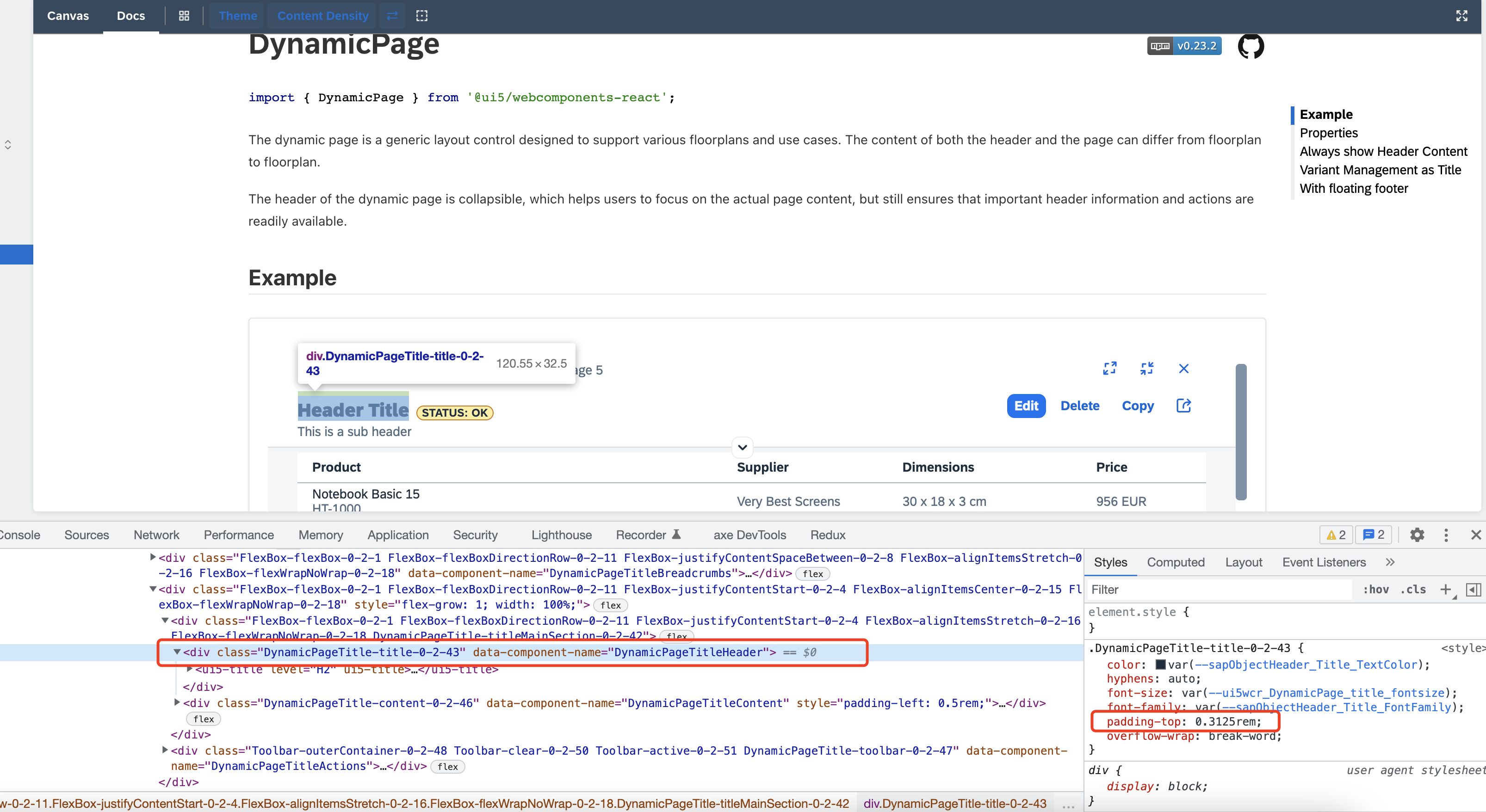Screen dimensions: 1486x812
Task: Expand the ui5-title H2 node
Action: pos(190,669)
